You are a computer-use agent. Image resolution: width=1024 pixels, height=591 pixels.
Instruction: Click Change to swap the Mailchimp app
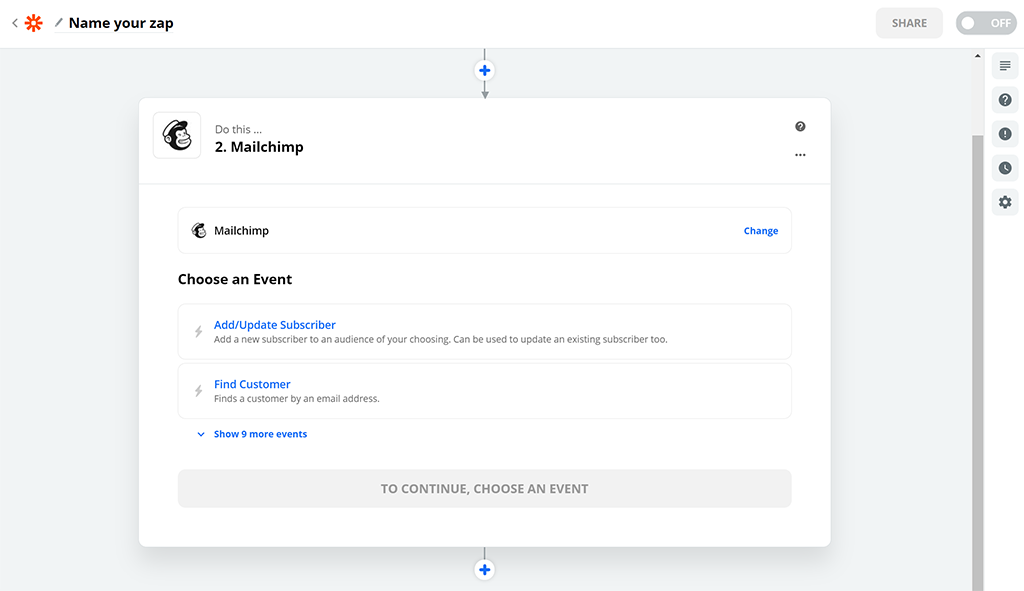point(760,230)
